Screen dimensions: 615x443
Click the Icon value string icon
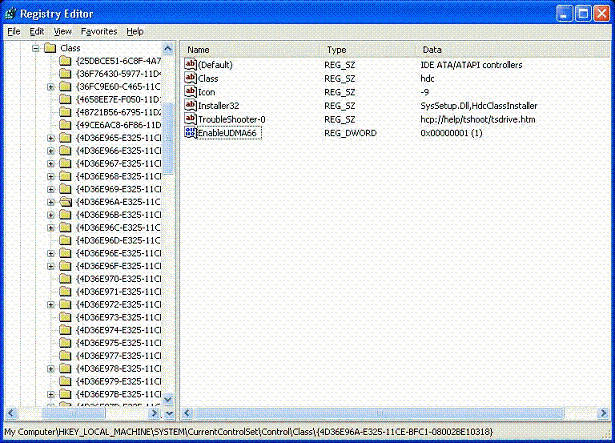190,92
